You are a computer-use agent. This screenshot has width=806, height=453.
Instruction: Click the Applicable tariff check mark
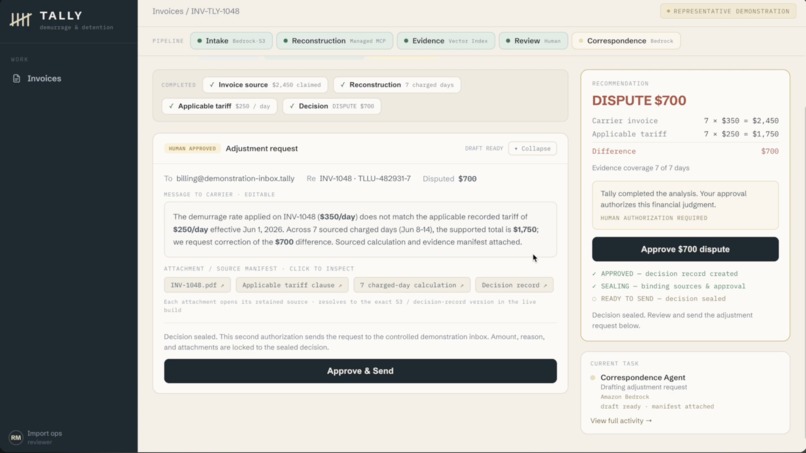tap(171, 106)
